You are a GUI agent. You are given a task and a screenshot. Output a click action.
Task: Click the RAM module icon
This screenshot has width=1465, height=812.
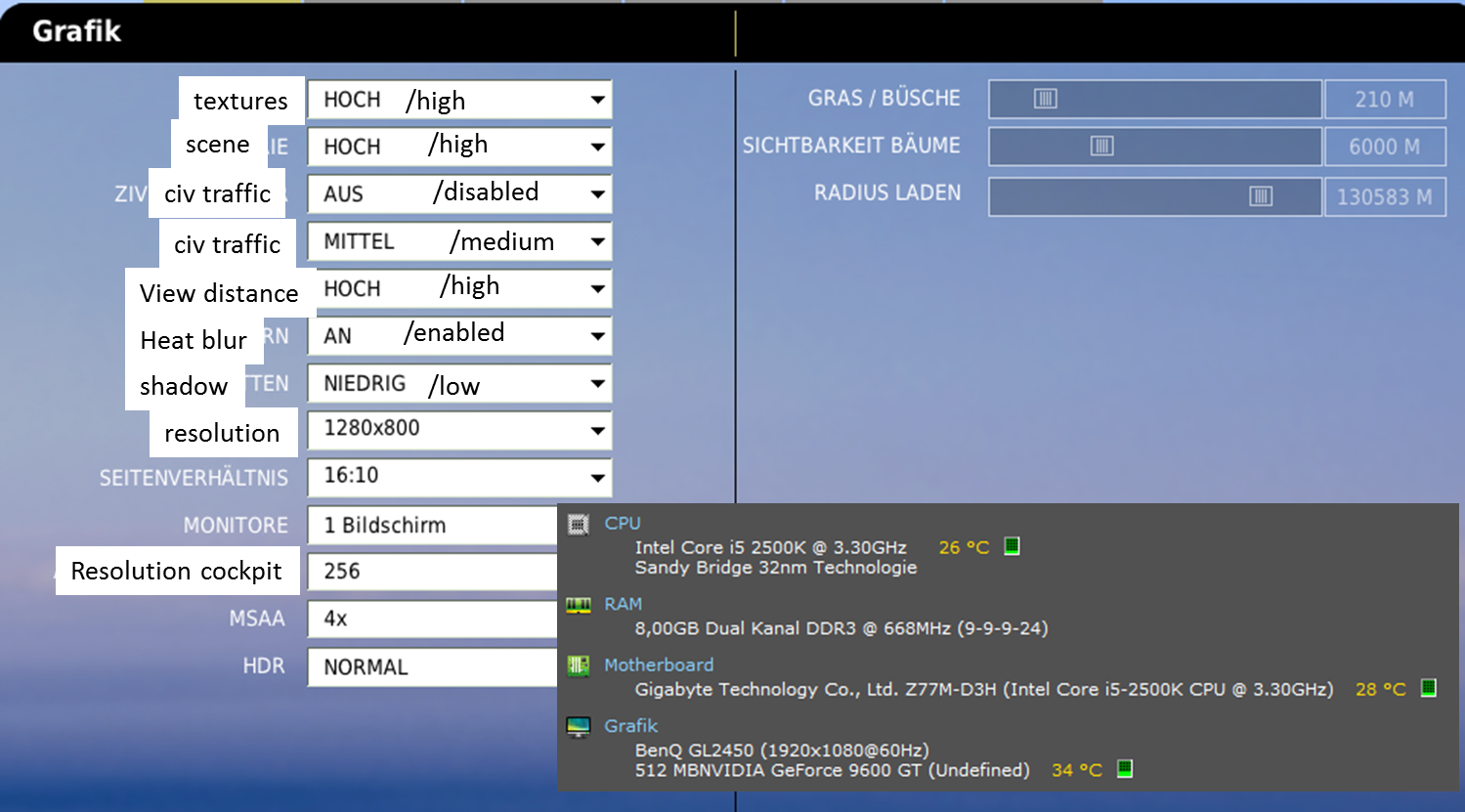[579, 606]
